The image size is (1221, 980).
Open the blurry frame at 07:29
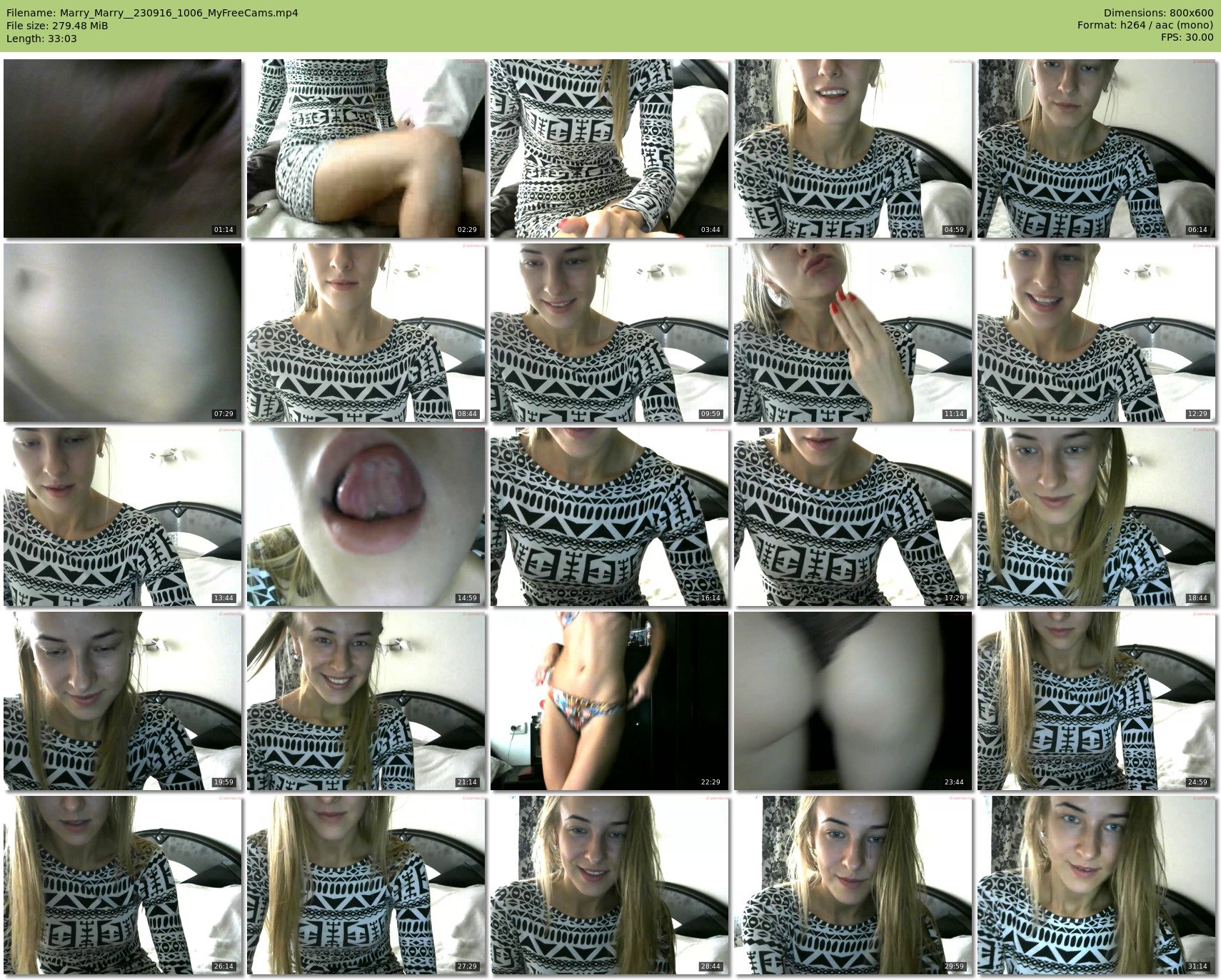tap(122, 333)
